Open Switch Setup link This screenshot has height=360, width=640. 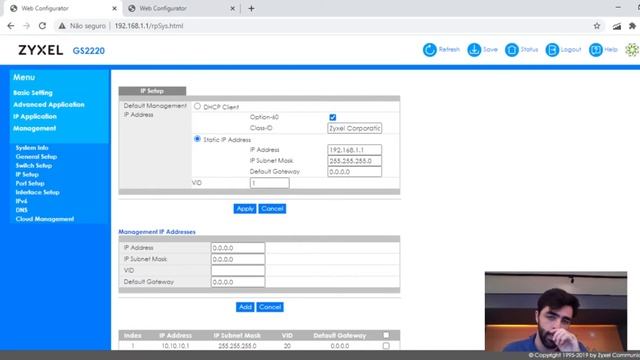34,166
